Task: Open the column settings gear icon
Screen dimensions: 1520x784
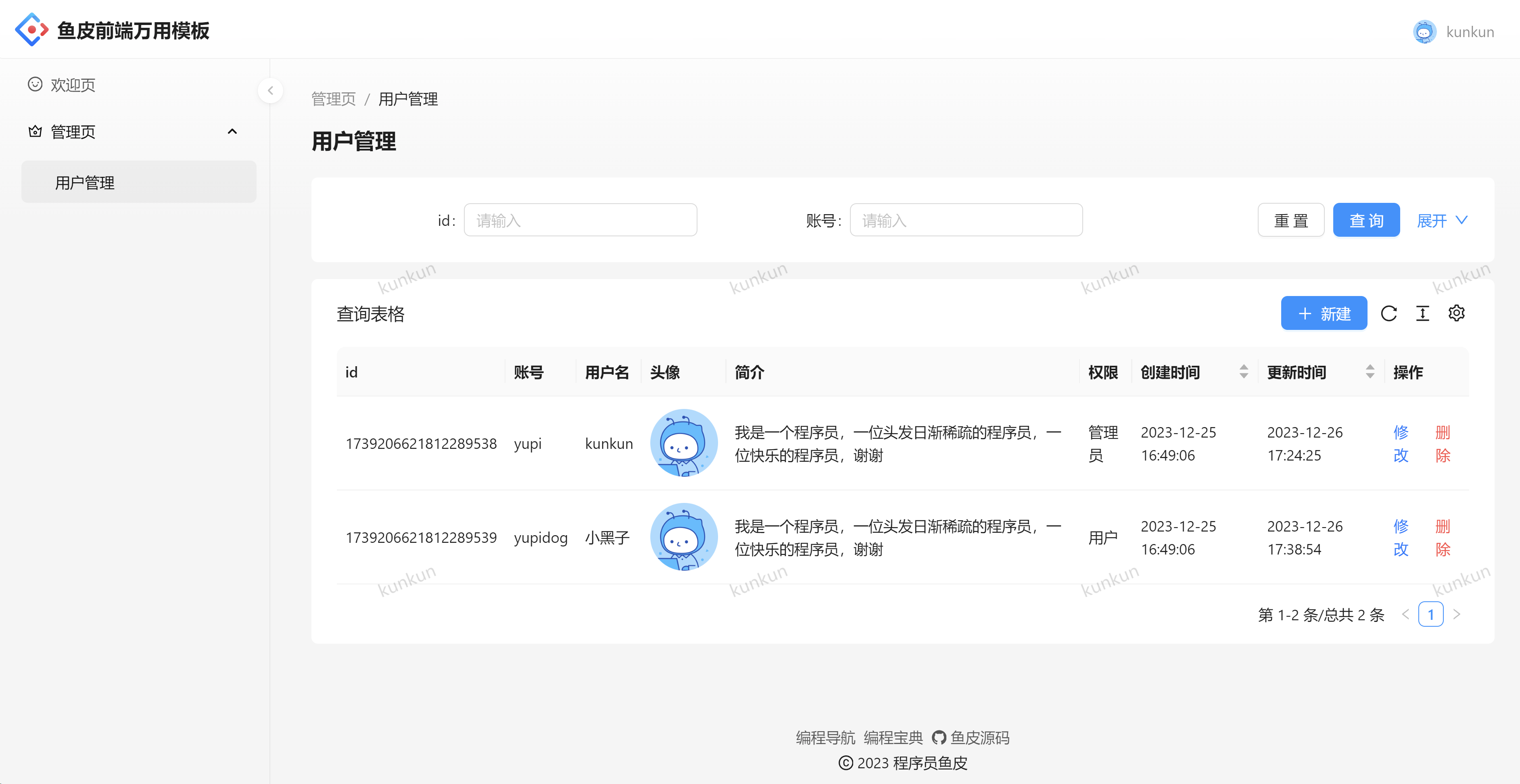Action: pyautogui.click(x=1456, y=313)
